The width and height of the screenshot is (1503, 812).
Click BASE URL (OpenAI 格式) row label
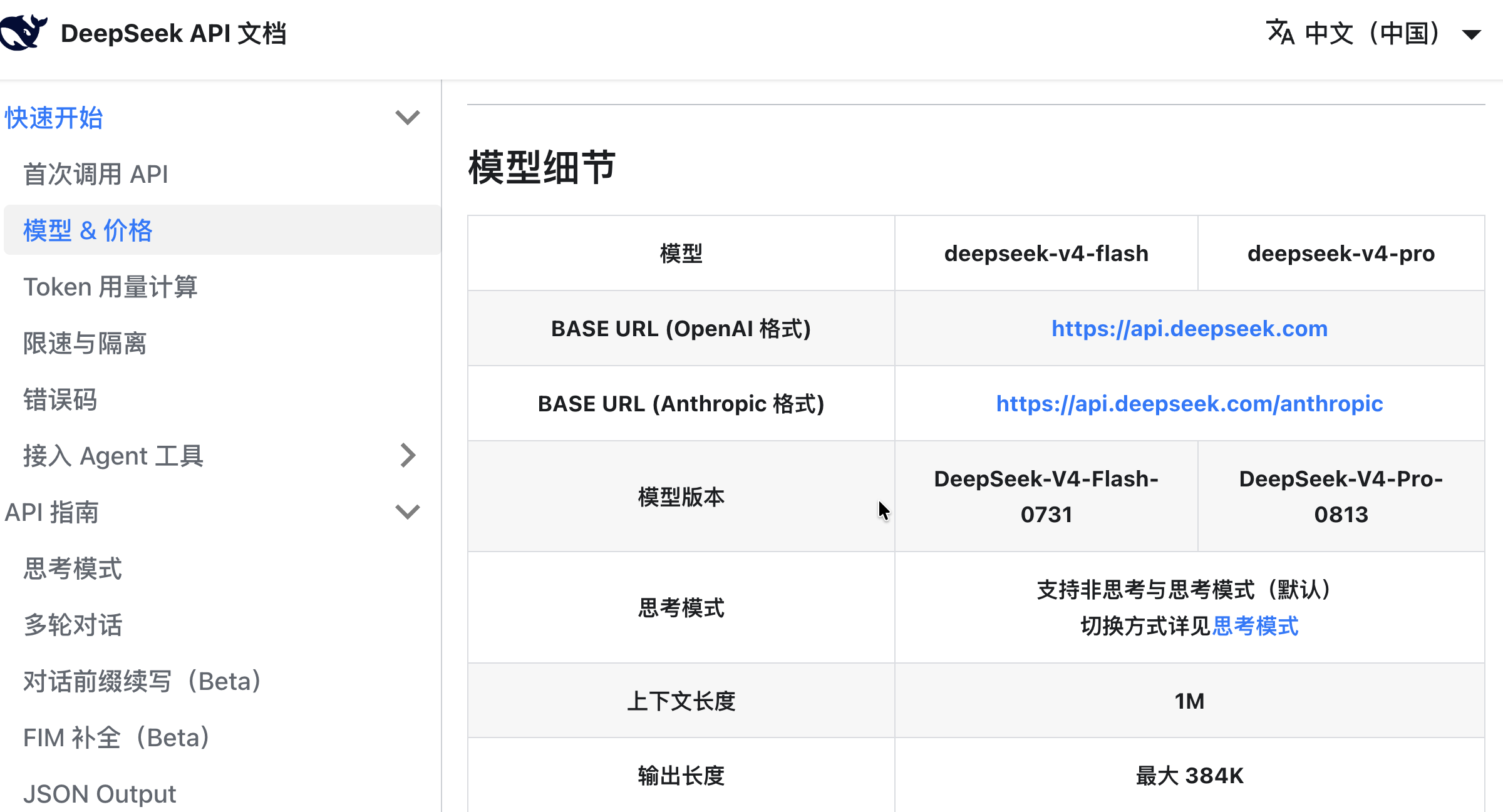[x=681, y=328]
